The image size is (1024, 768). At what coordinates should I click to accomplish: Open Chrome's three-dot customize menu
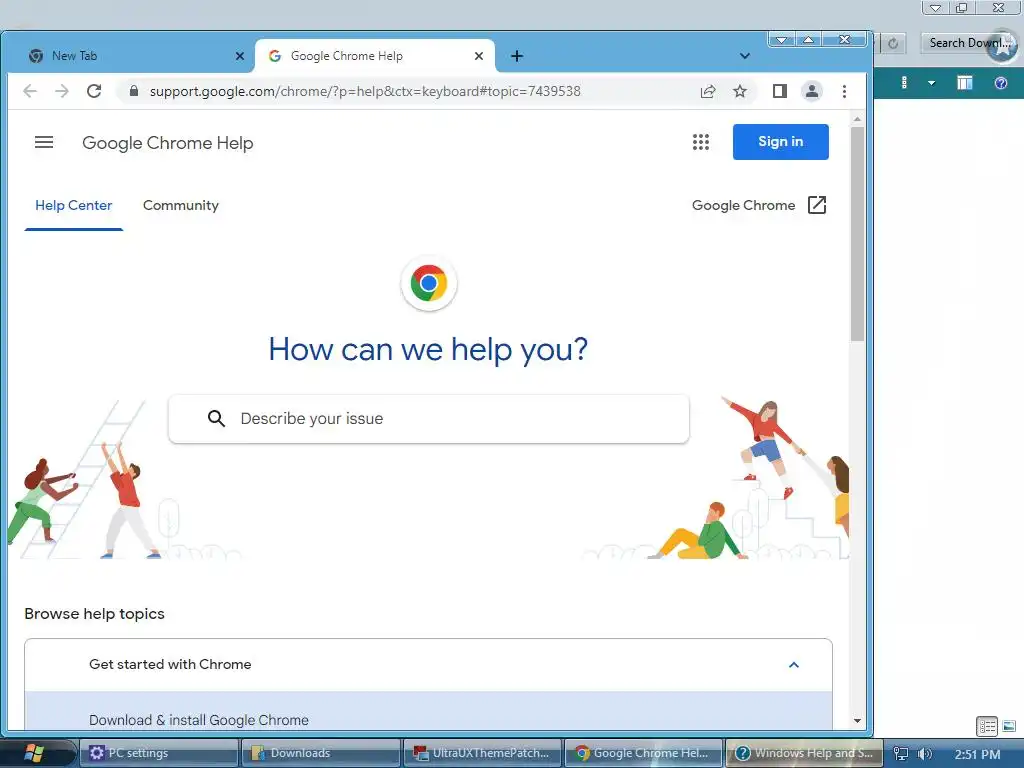[x=844, y=91]
